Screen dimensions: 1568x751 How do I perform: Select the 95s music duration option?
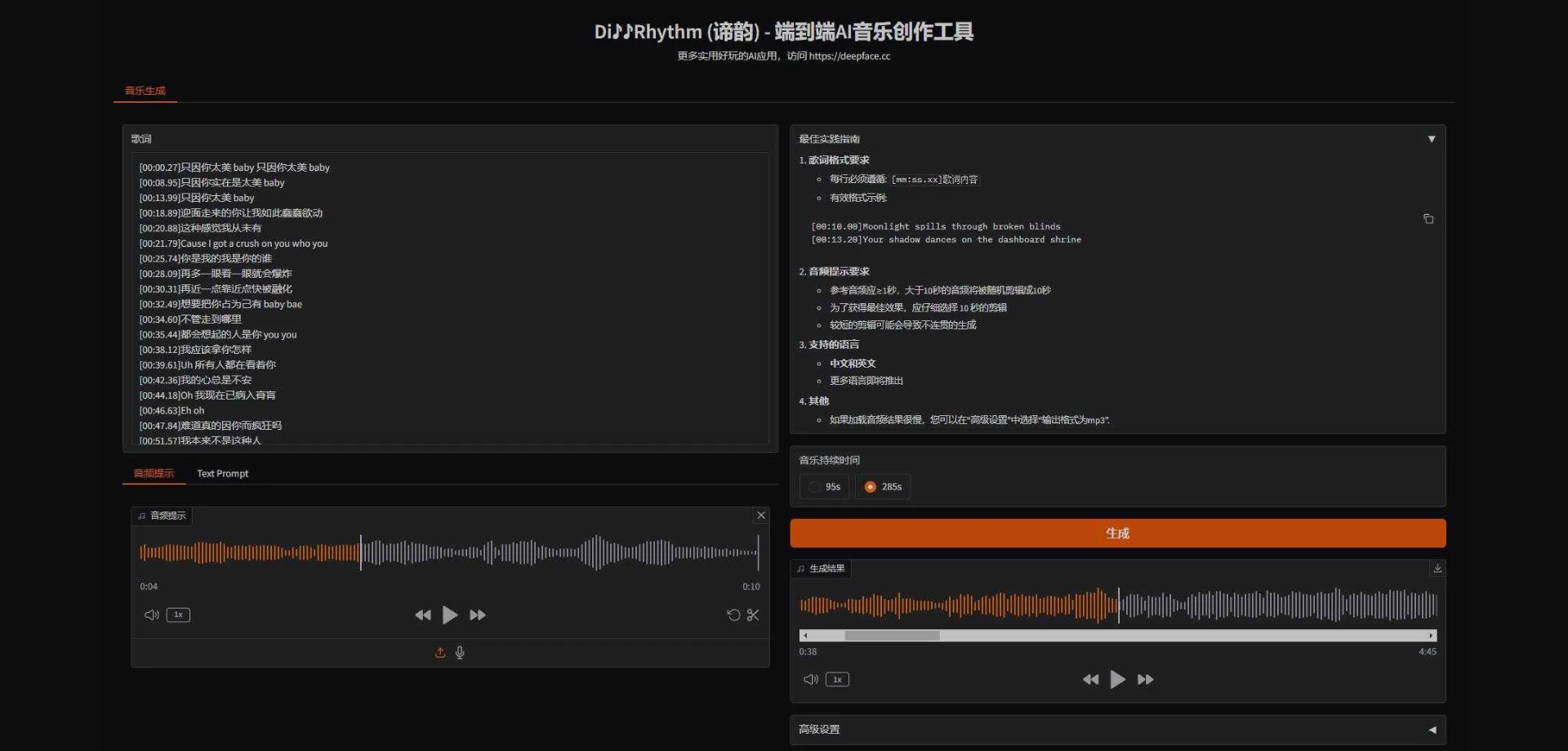click(824, 487)
